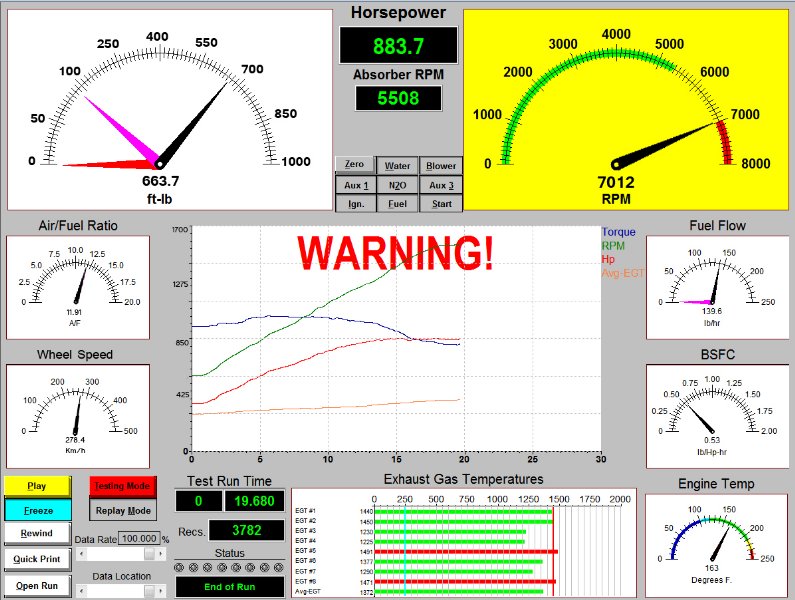Click the Rewind button
This screenshot has width=795, height=600.
click(x=38, y=533)
